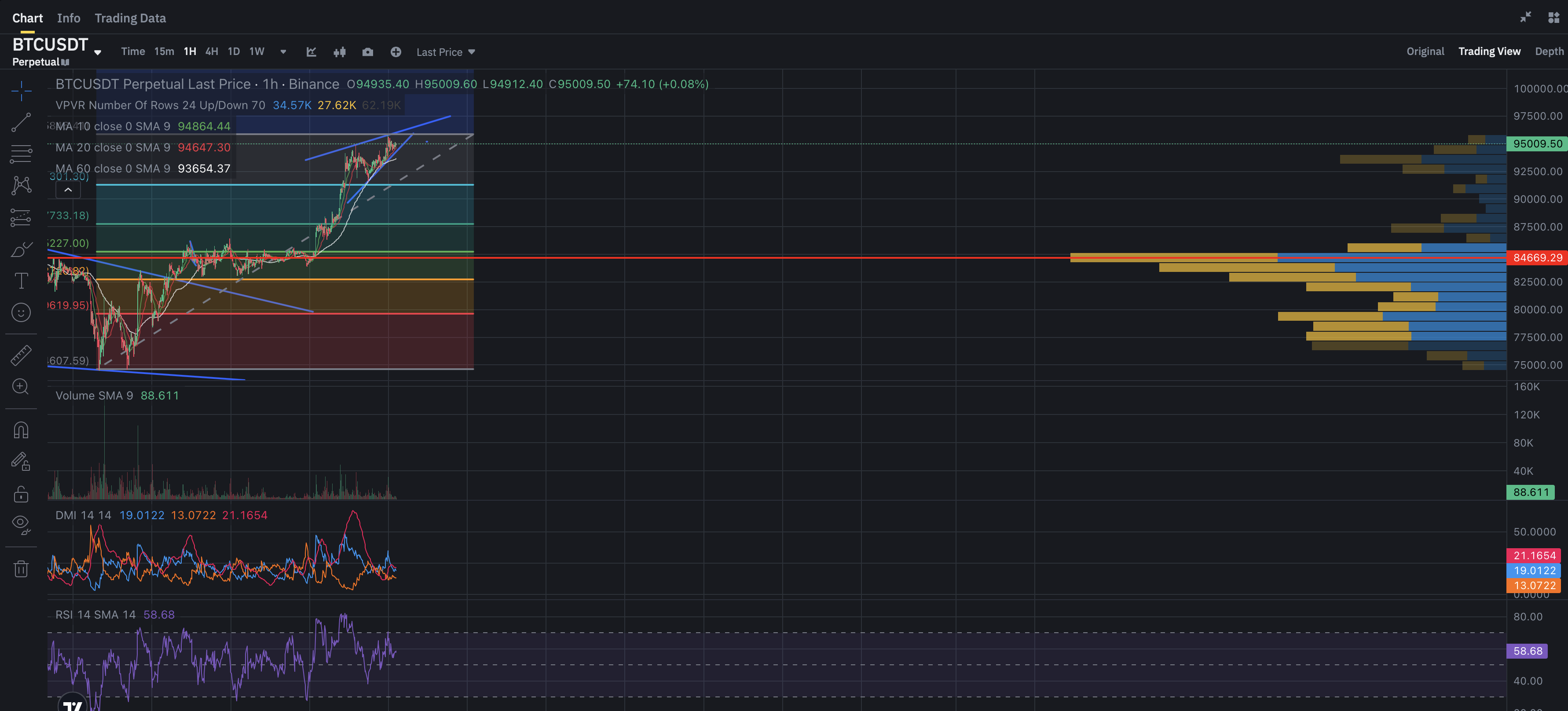This screenshot has height=711, width=1568.
Task: Select the trend line drawing tool
Action: (21, 122)
